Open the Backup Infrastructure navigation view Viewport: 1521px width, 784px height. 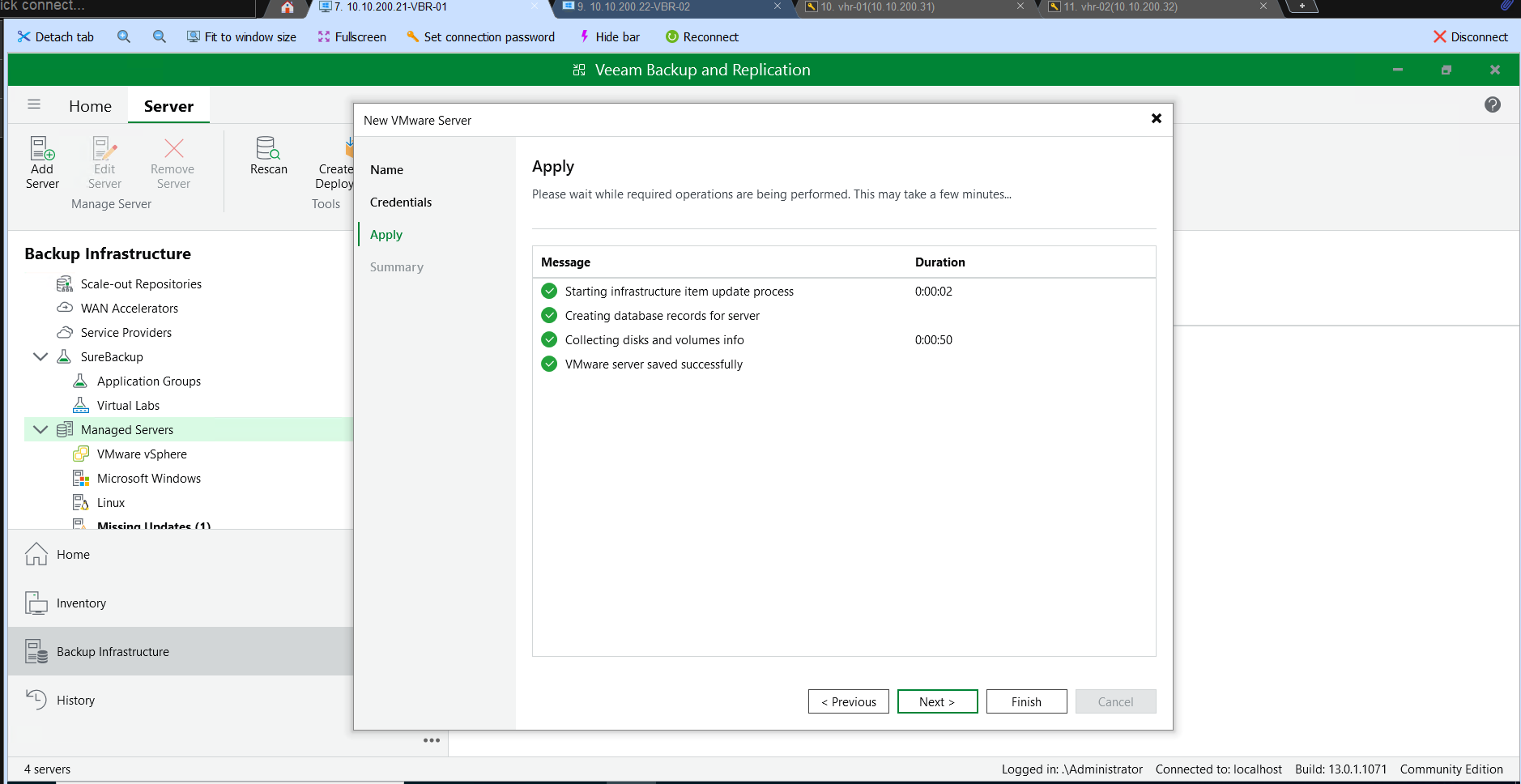pos(181,651)
